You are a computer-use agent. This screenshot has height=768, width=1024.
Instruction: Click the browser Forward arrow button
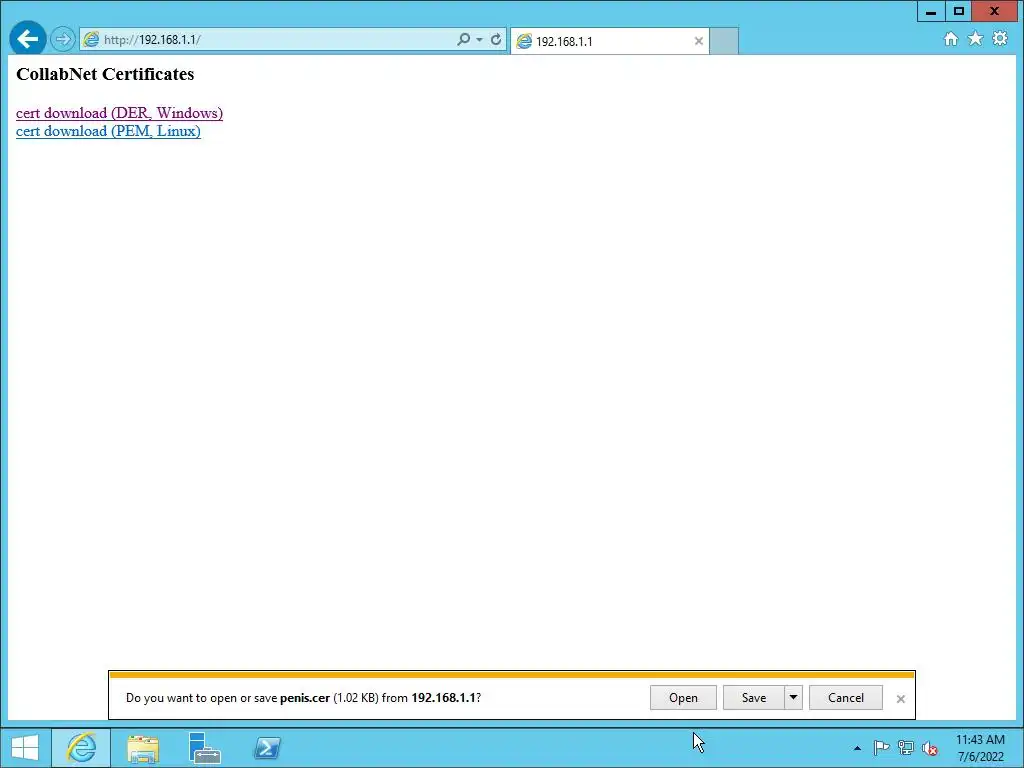(x=63, y=39)
